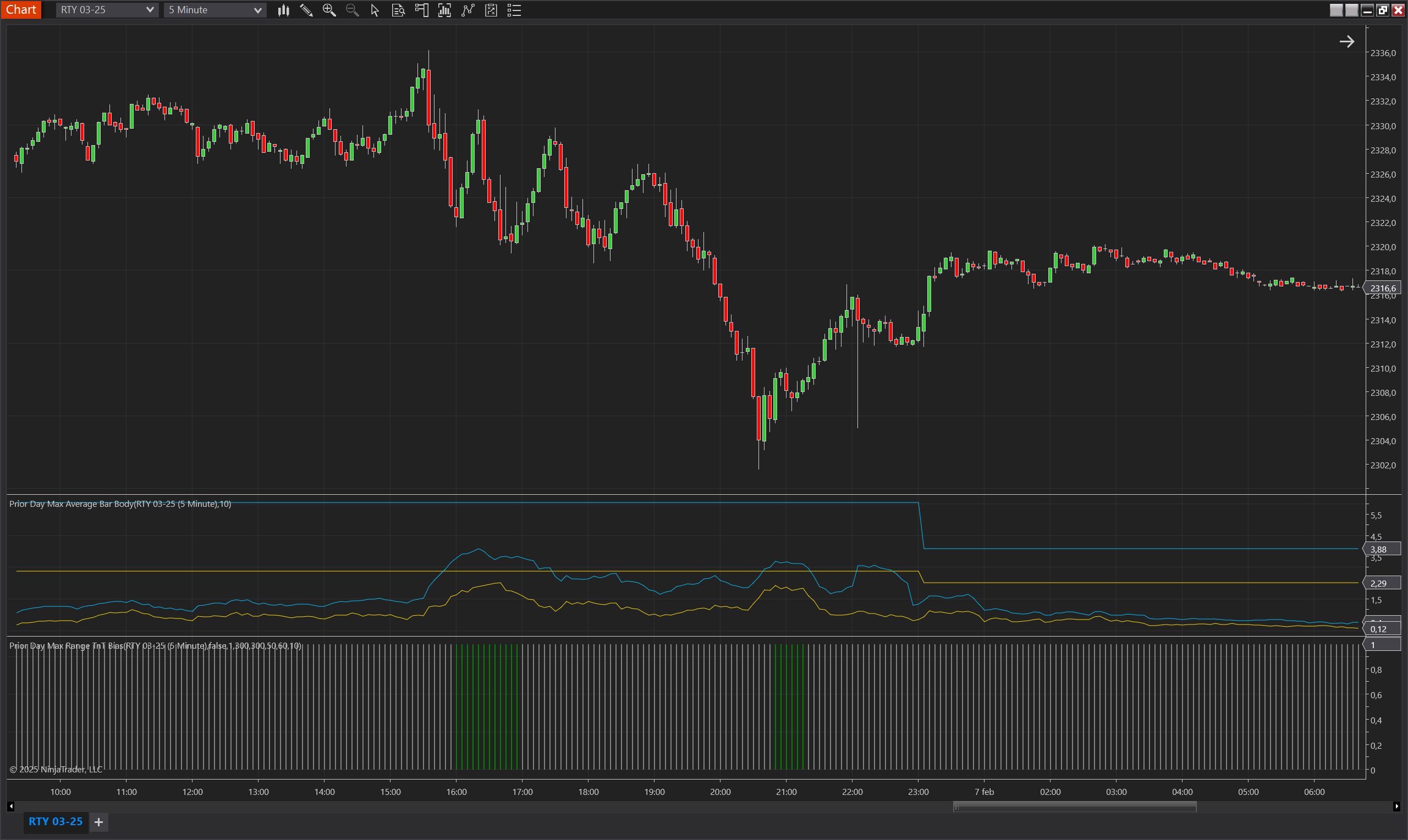Open the Indicators dialog icon
Viewport: 1408px width, 840px height.
(444, 10)
